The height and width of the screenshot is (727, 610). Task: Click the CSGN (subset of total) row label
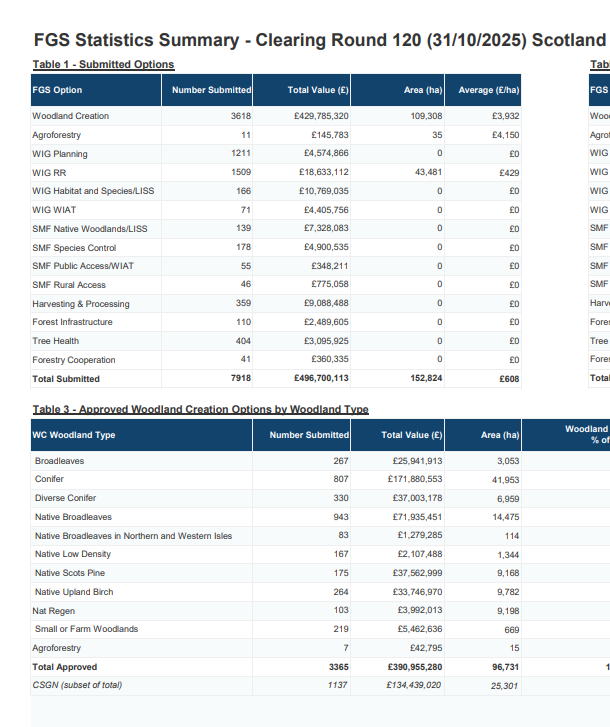(78, 685)
